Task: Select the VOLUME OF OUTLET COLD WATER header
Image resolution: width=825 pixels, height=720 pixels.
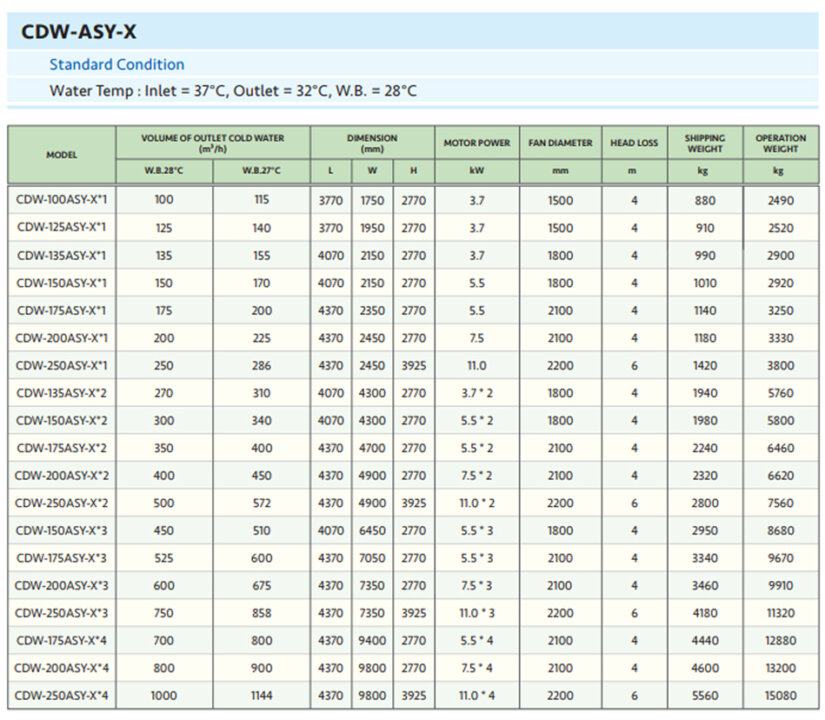Action: (212, 142)
